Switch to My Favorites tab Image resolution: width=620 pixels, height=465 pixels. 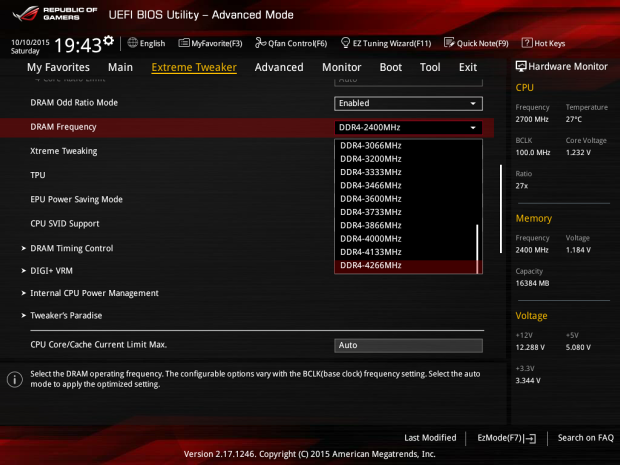pyautogui.click(x=58, y=67)
